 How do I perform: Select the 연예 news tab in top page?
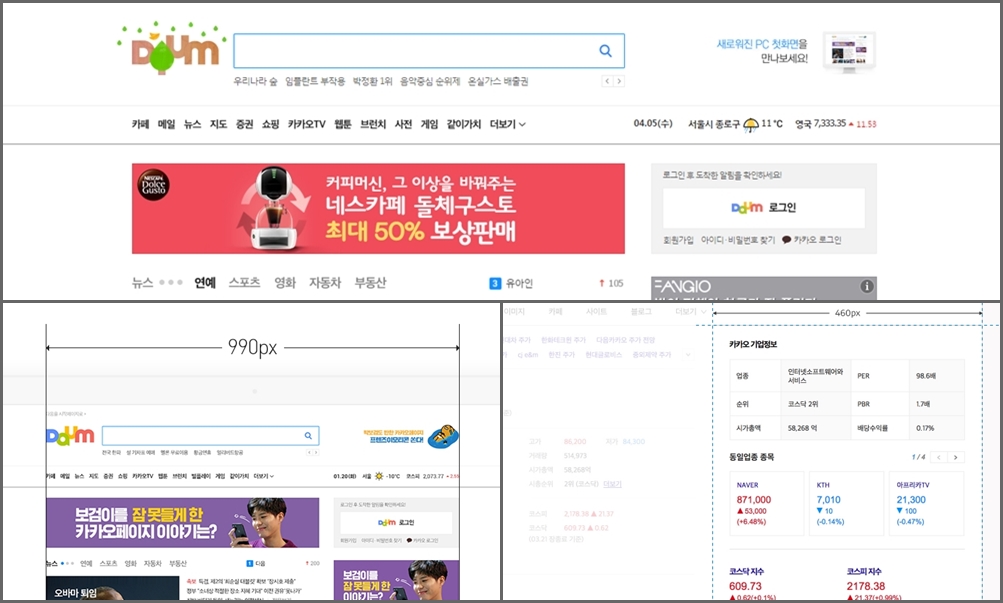click(x=205, y=283)
